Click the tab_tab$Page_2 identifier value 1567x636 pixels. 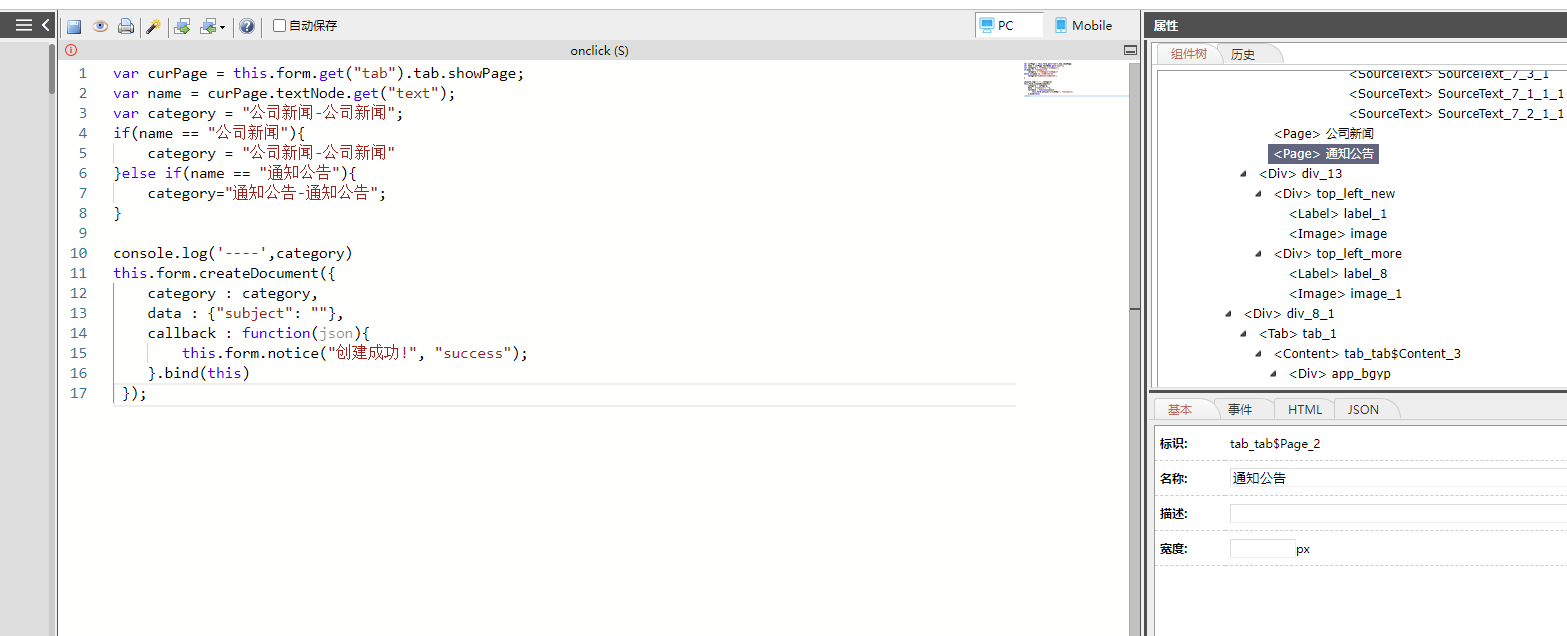1275,443
